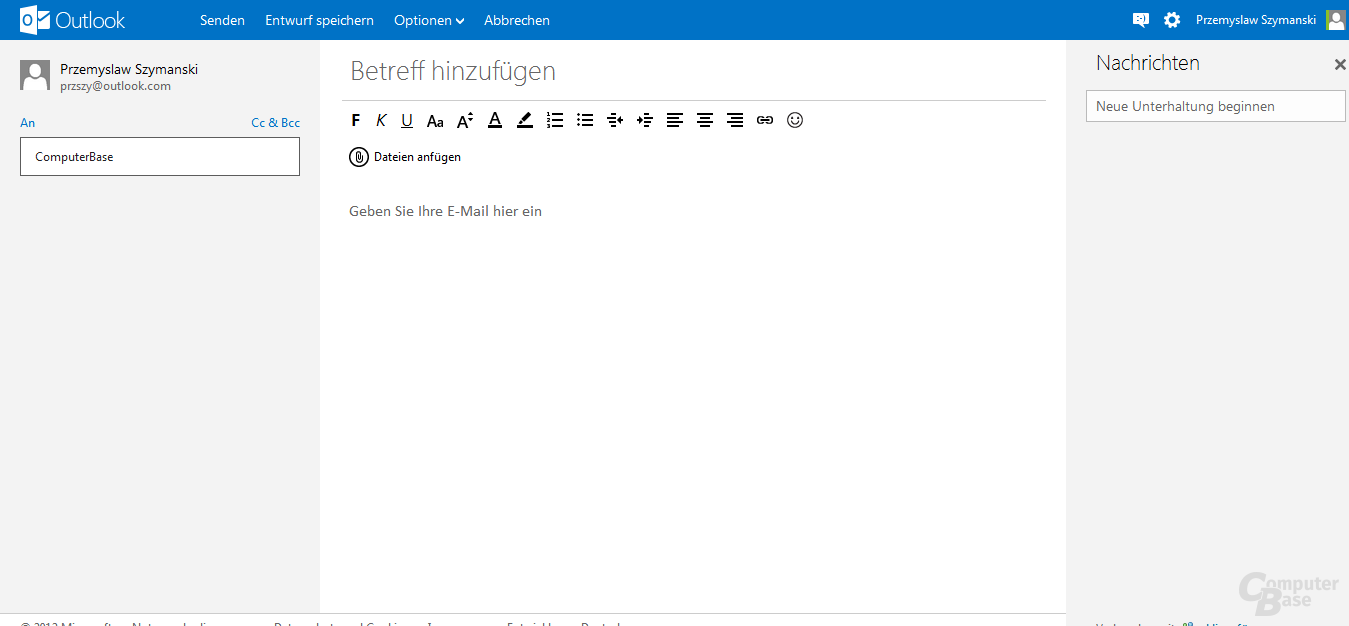Toggle underline formatting (U)

407,120
